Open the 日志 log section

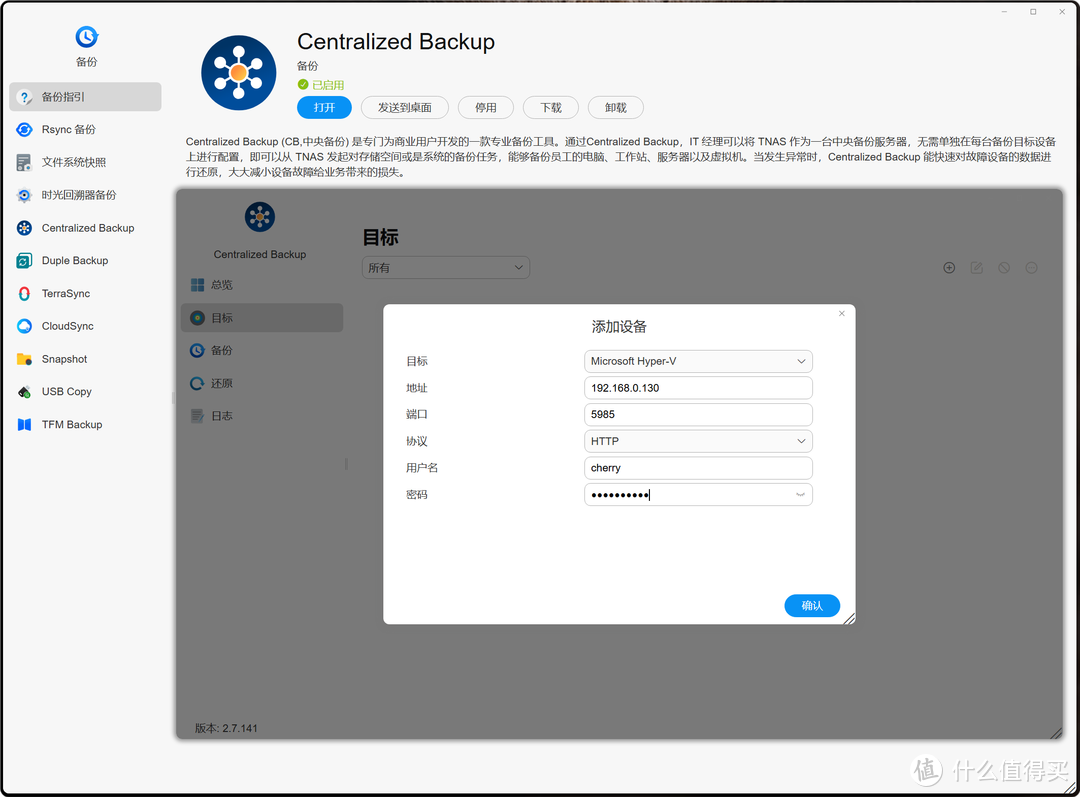[x=221, y=416]
